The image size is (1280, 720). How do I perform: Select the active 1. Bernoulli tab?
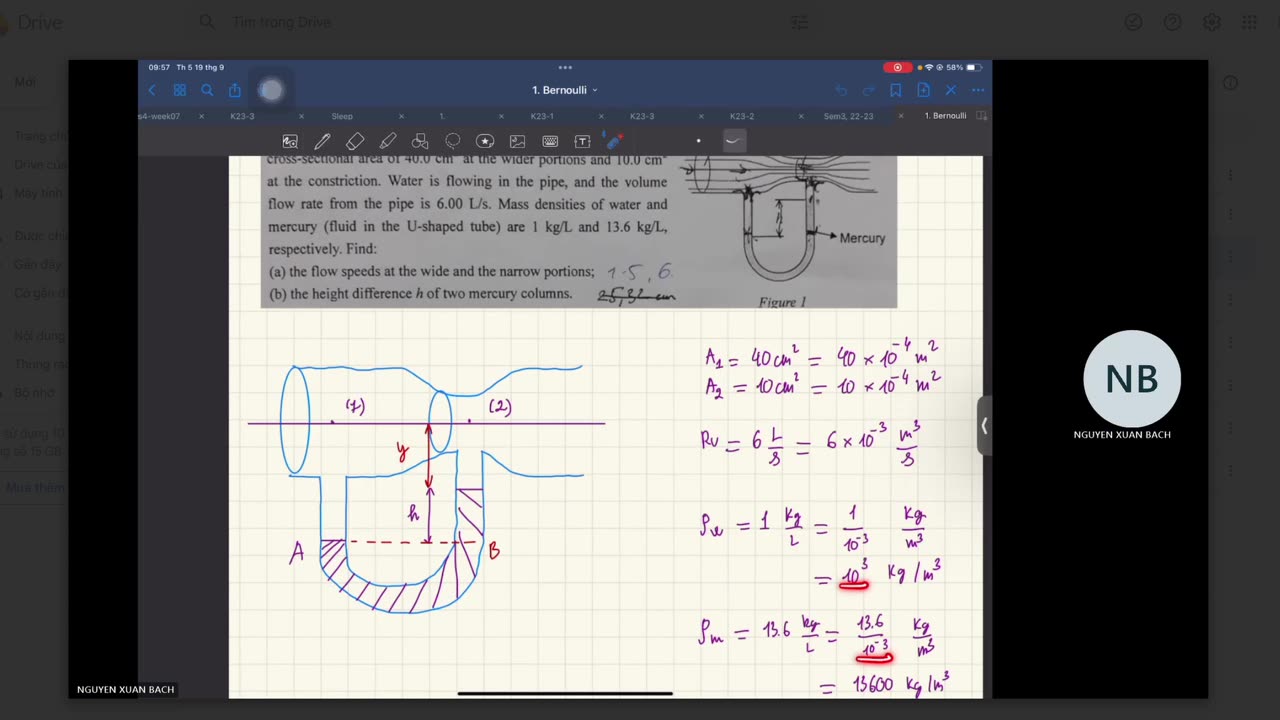(945, 116)
